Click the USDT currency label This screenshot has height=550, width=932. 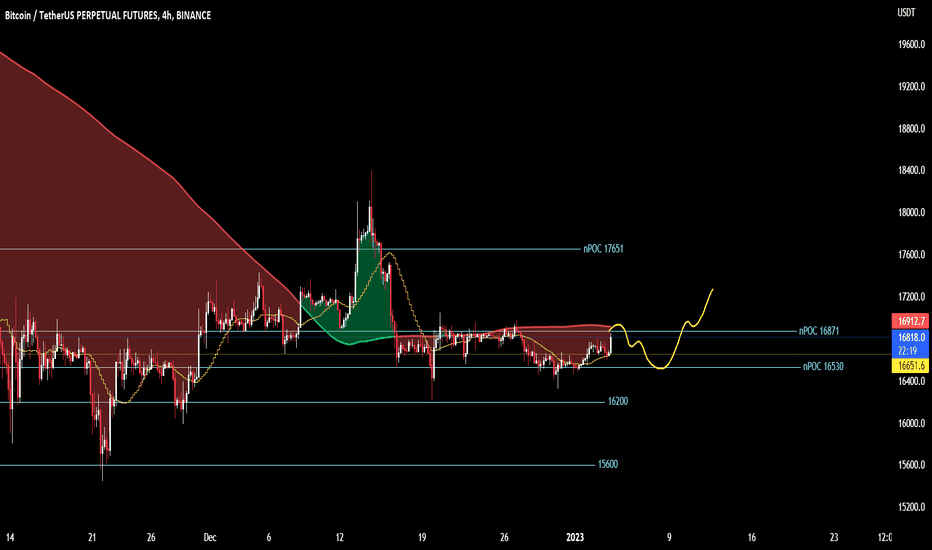(x=906, y=12)
